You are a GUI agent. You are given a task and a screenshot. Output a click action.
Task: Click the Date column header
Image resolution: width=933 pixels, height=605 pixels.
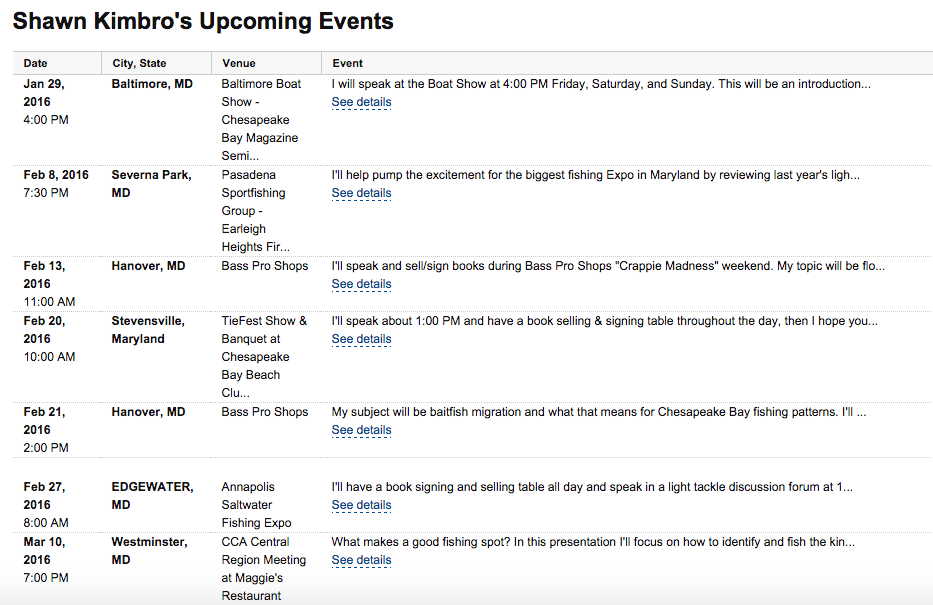click(x=35, y=63)
